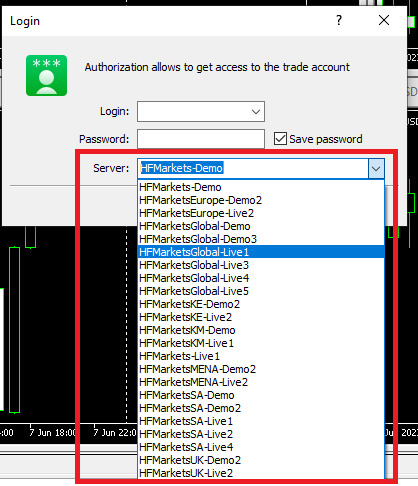Select HFMarketsSA-Live2 server
Screen dimensions: 418x486
point(261,434)
